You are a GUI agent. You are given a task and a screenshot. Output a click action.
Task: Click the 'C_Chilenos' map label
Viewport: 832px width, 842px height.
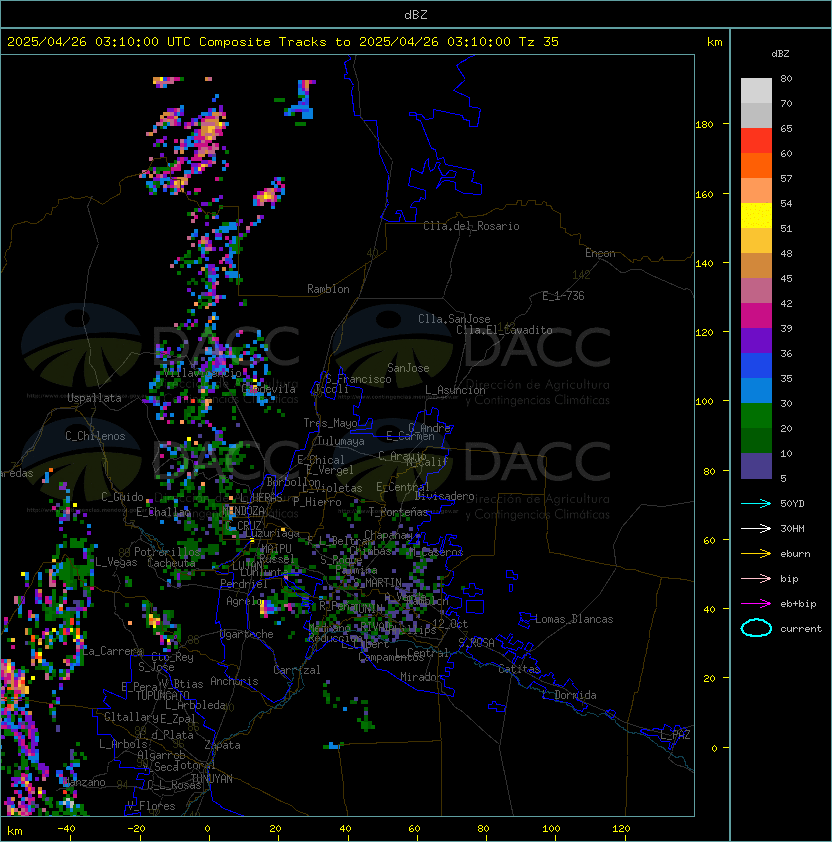95,436
